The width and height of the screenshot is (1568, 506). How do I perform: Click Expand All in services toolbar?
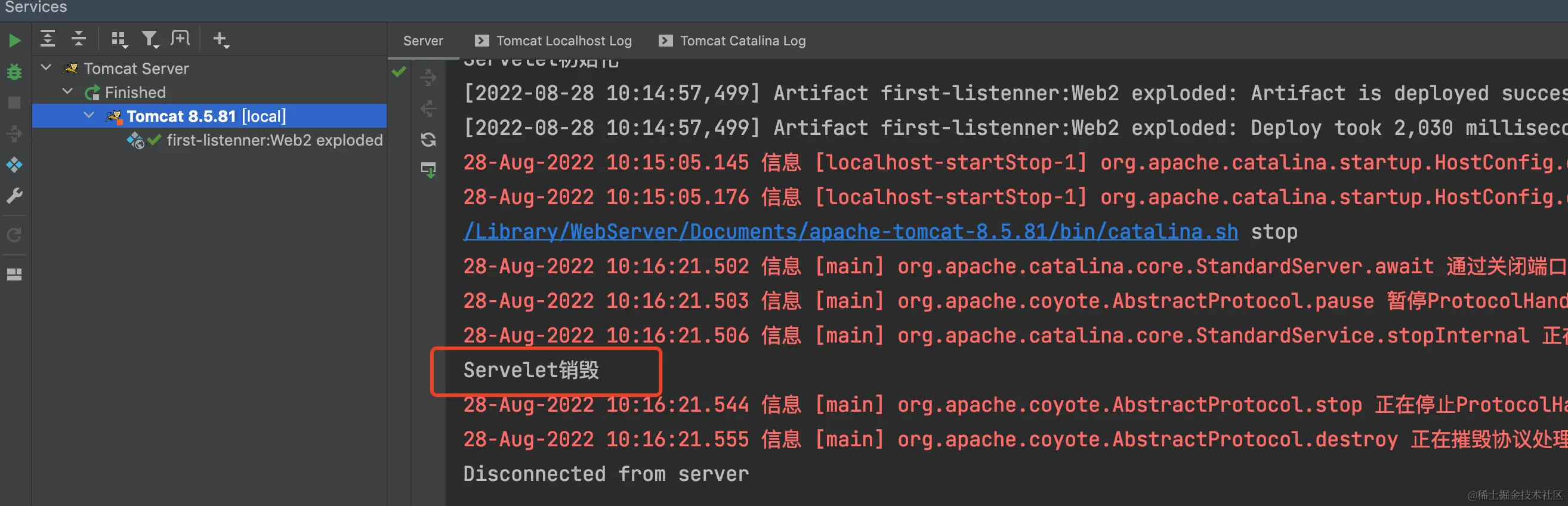(x=48, y=39)
